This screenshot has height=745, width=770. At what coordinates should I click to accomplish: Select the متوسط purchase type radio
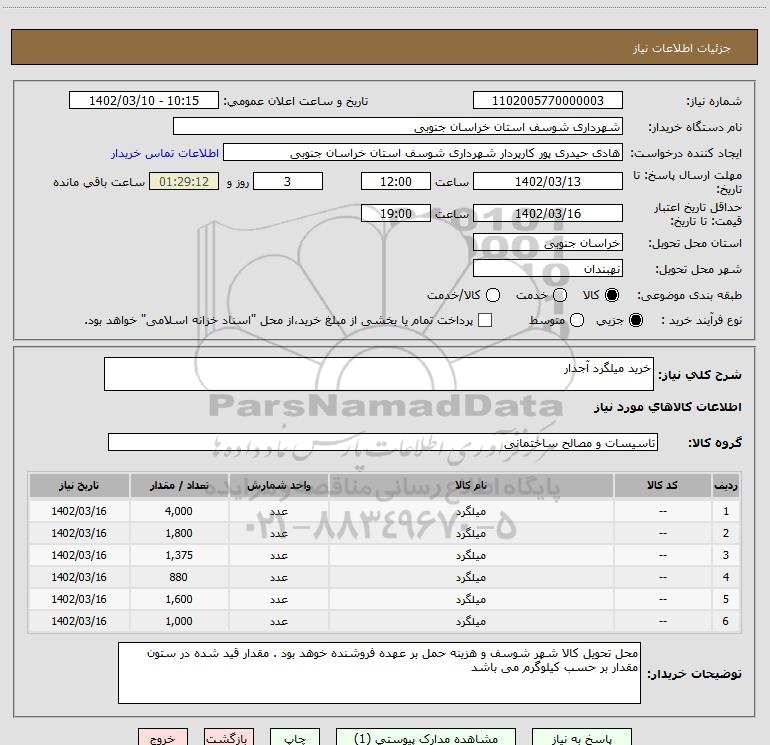[x=577, y=320]
